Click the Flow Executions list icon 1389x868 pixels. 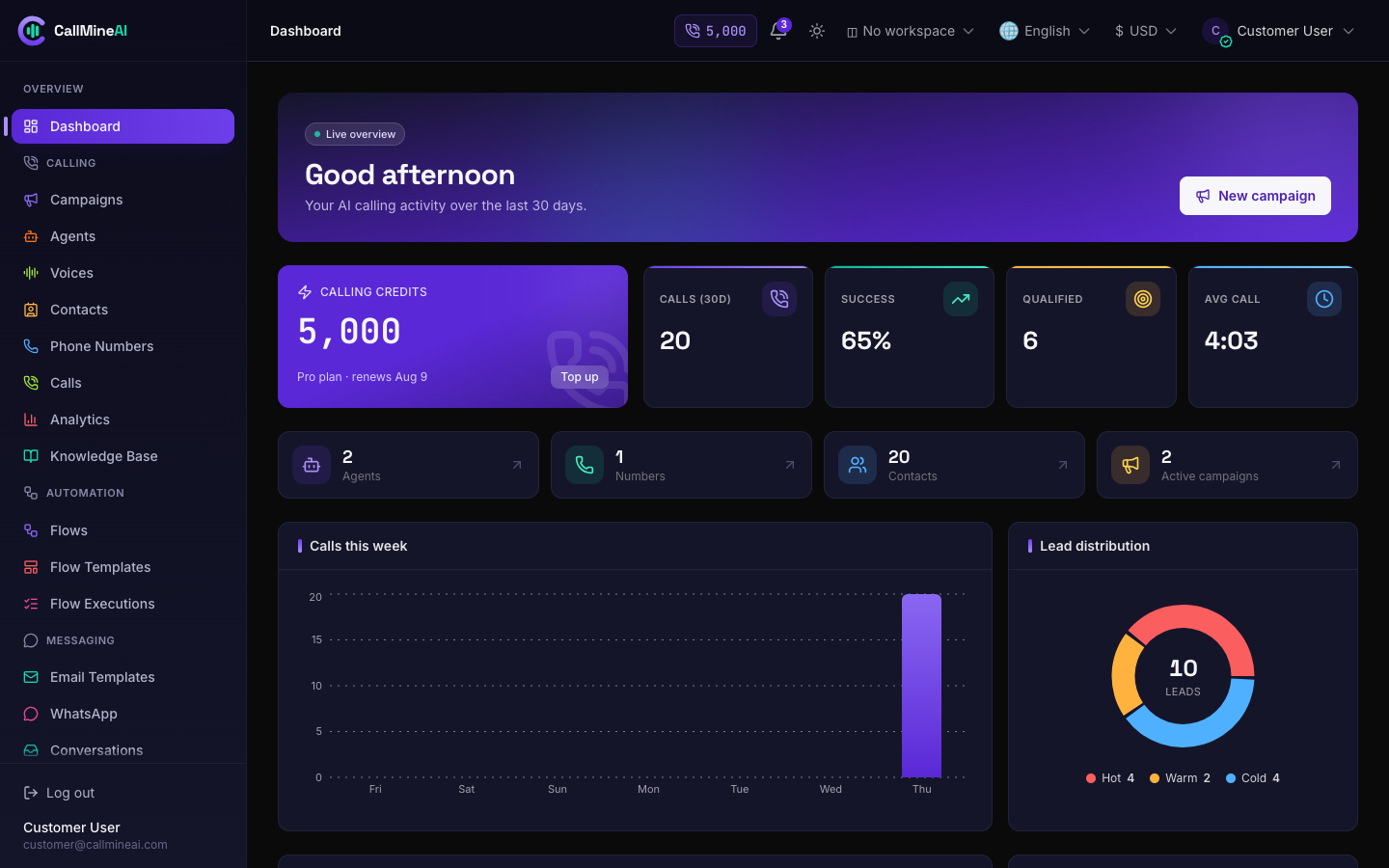point(31,604)
